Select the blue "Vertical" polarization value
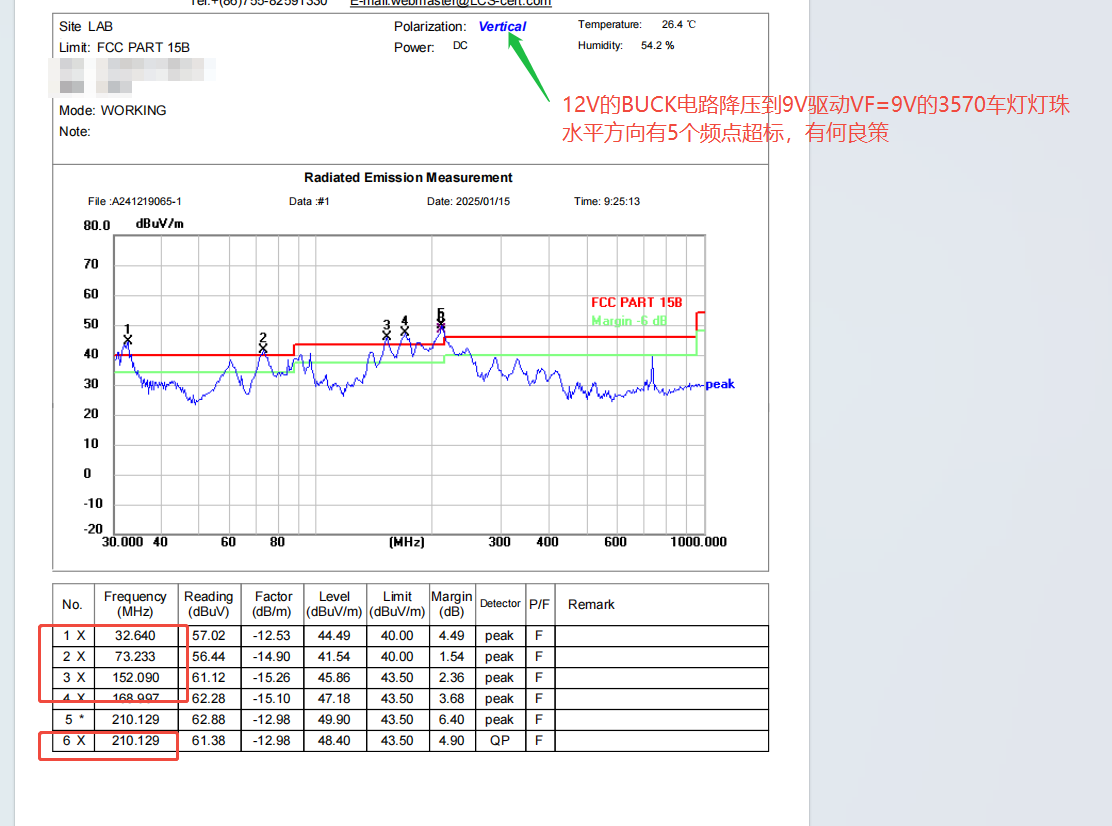The height and width of the screenshot is (826, 1112). tap(502, 26)
